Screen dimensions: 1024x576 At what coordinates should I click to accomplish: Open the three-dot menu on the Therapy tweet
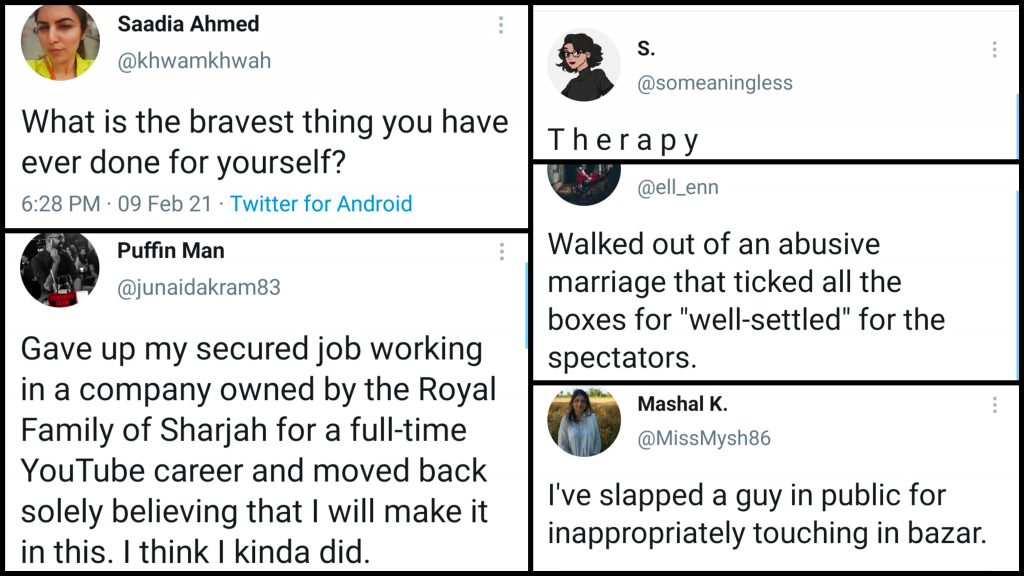[x=994, y=50]
